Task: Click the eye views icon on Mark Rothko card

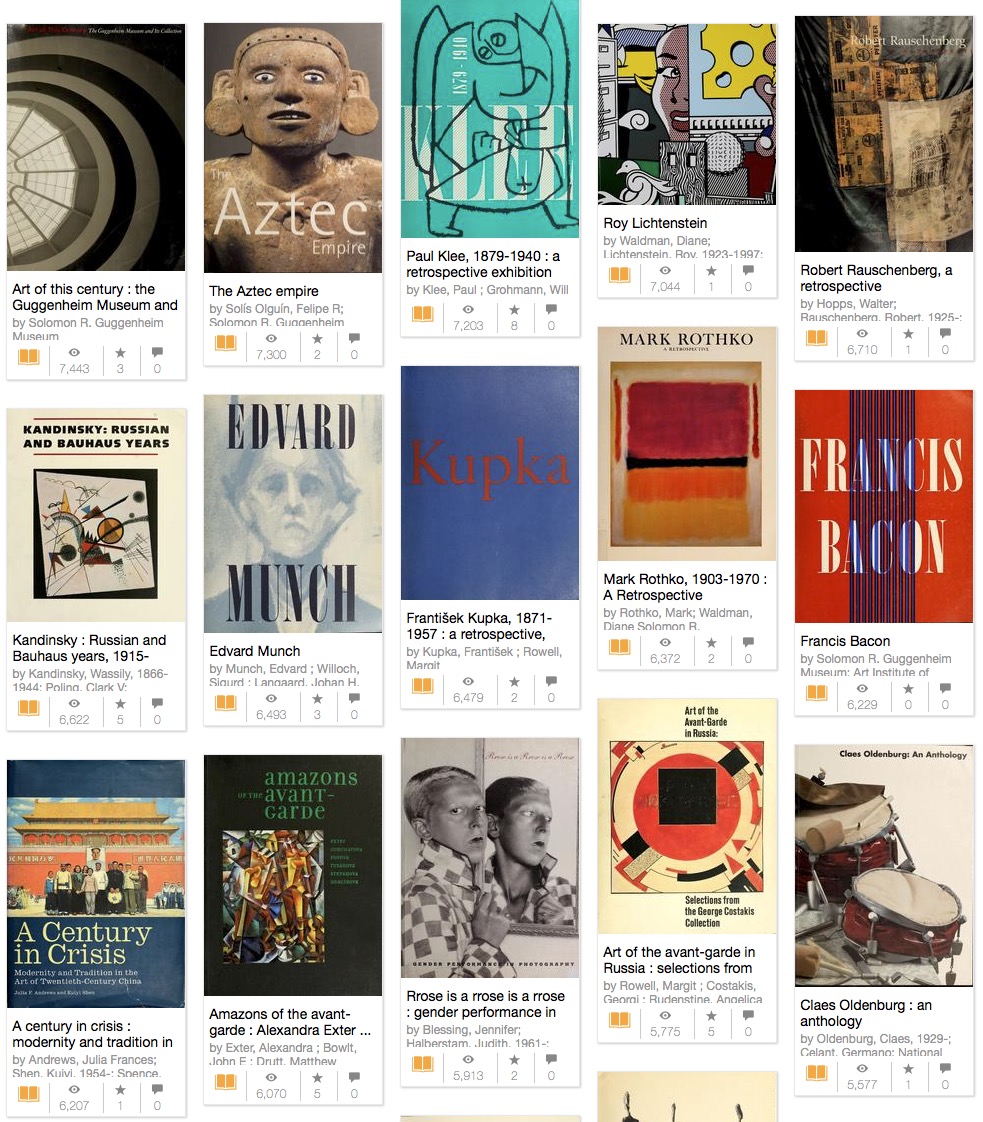Action: click(x=665, y=643)
